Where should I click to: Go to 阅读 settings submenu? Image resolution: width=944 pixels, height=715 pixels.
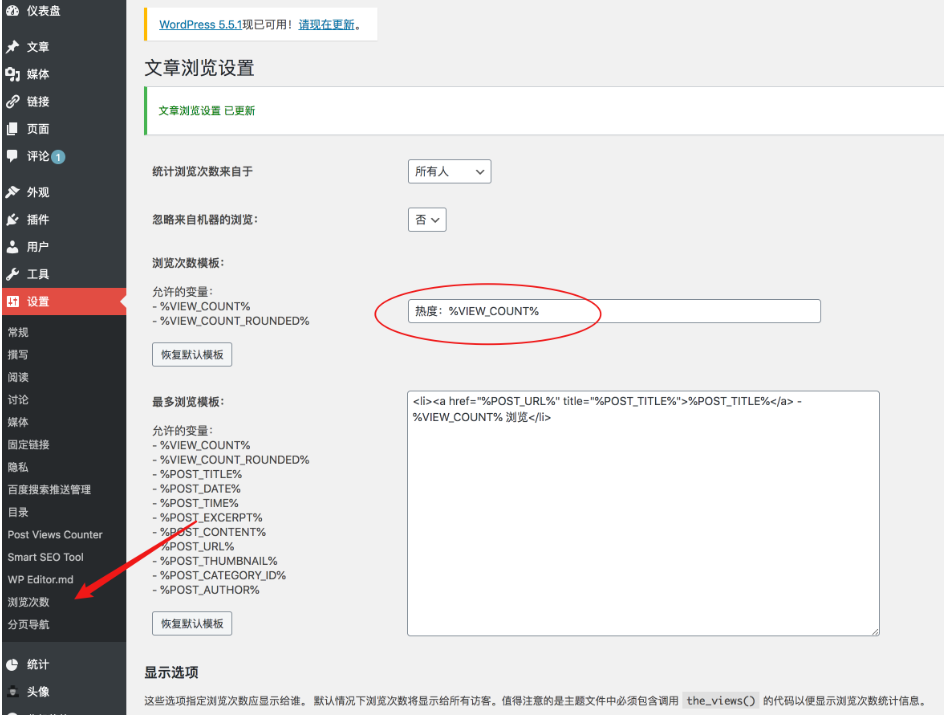click(x=18, y=377)
